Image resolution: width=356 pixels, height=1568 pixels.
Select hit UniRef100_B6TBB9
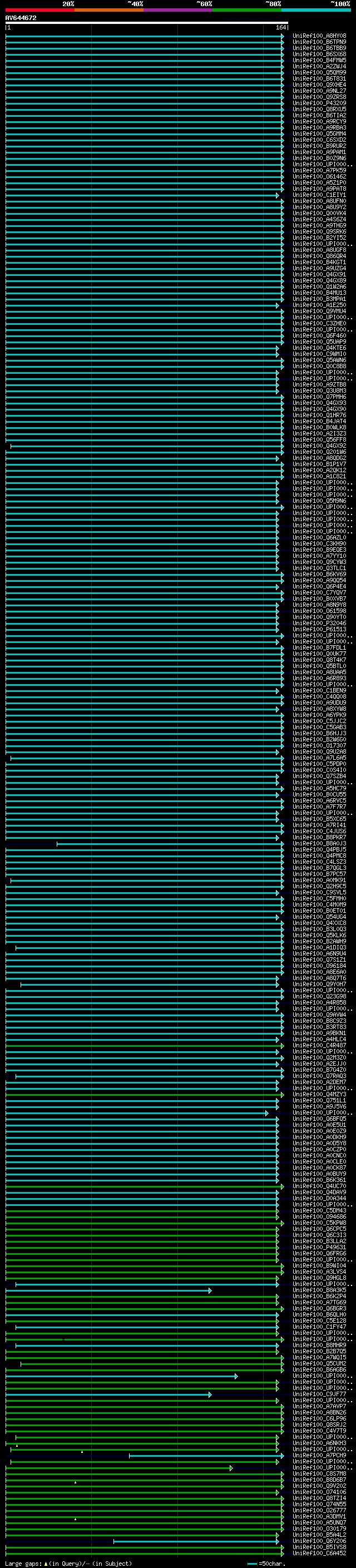pos(319,48)
